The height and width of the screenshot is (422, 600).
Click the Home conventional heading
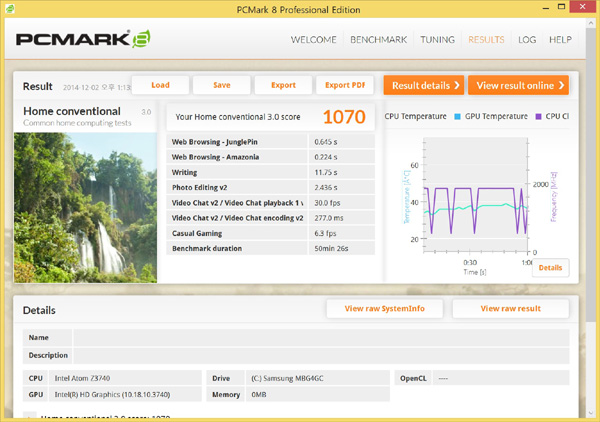pos(72,111)
